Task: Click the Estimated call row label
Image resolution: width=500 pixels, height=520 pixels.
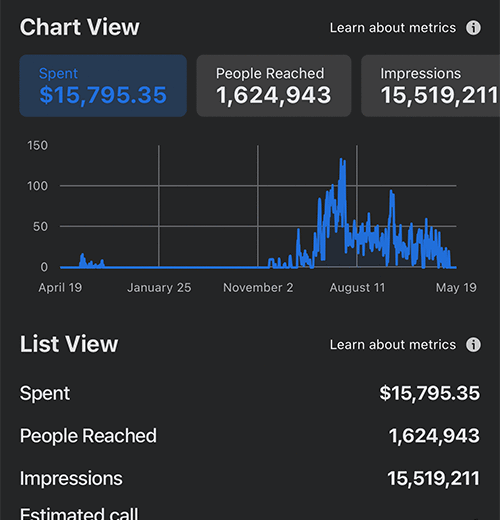Action: [x=79, y=513]
